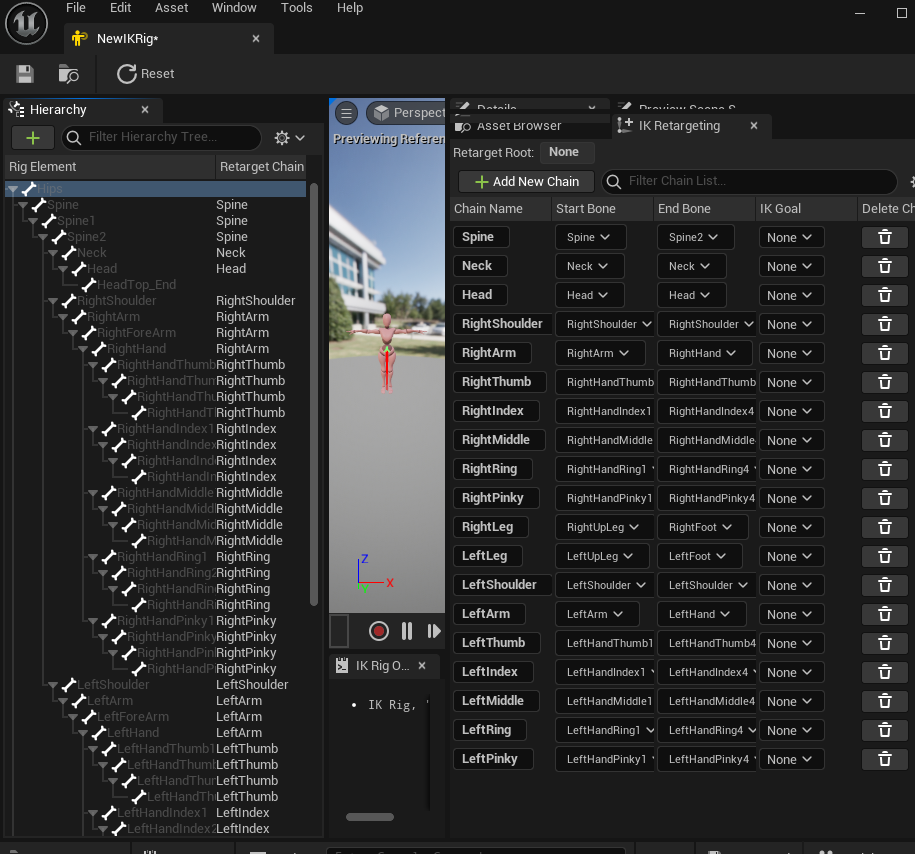
Task: Delete the RightThumb chain
Action: click(x=885, y=382)
